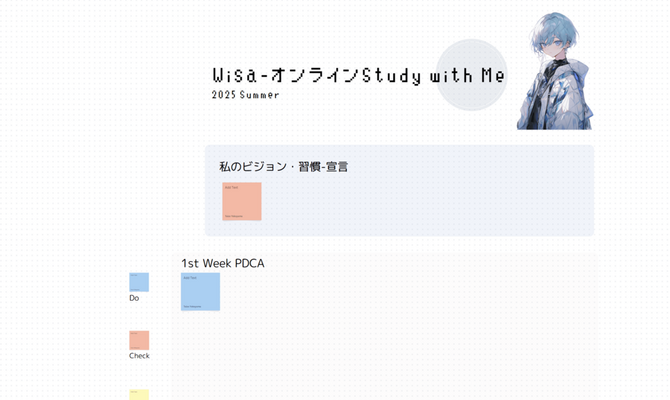The width and height of the screenshot is (670, 400).
Task: Click the 2025 Summer subtitle
Action: pyautogui.click(x=245, y=95)
